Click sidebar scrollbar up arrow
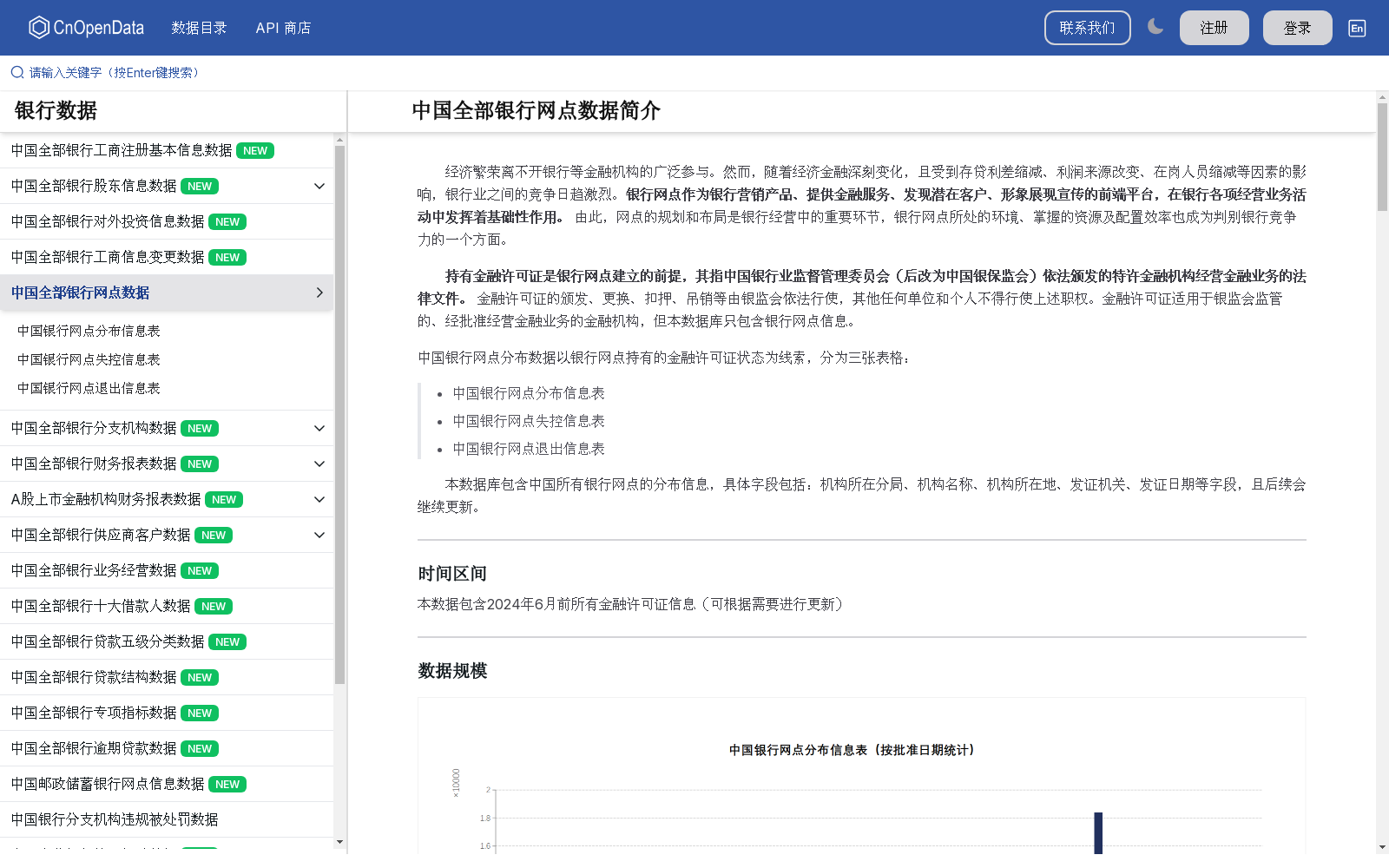 pyautogui.click(x=339, y=139)
